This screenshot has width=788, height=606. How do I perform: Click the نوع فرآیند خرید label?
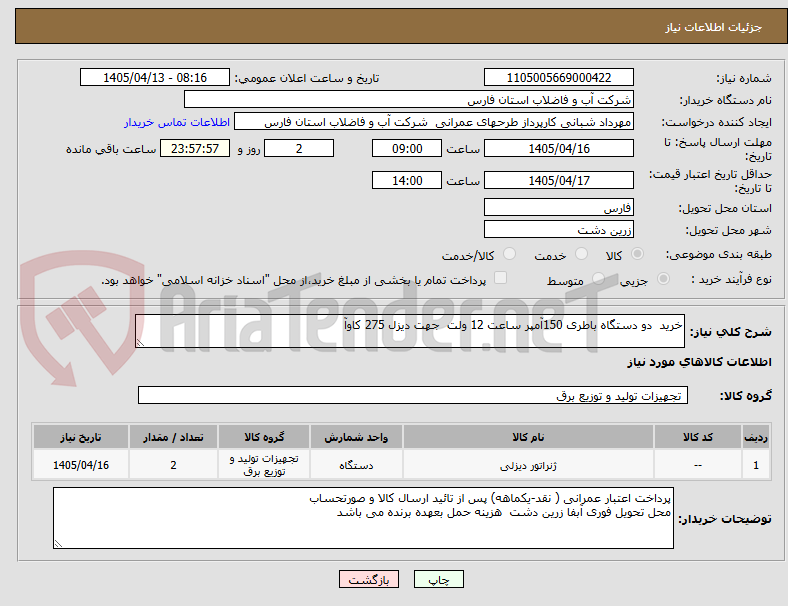point(732,279)
